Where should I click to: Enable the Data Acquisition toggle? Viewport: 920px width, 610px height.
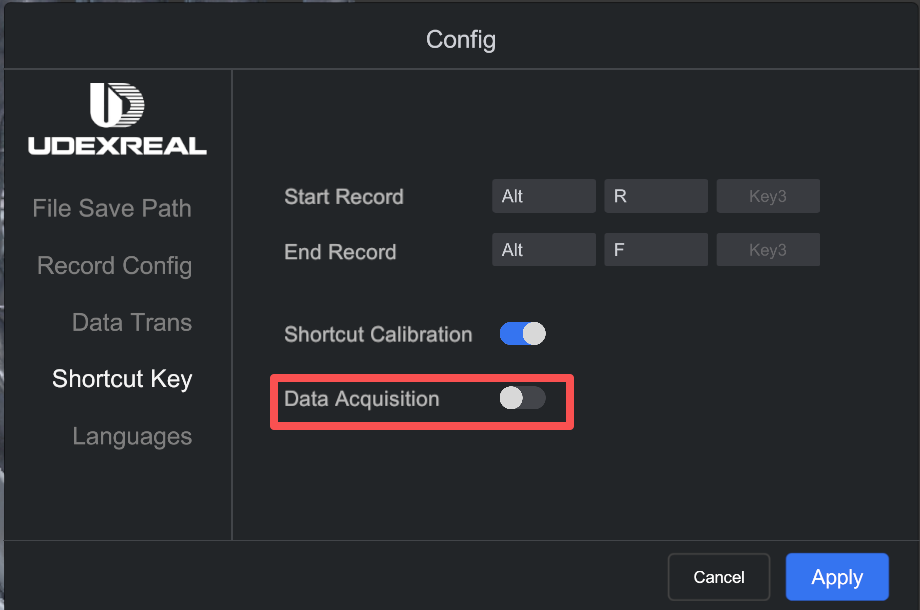[523, 398]
